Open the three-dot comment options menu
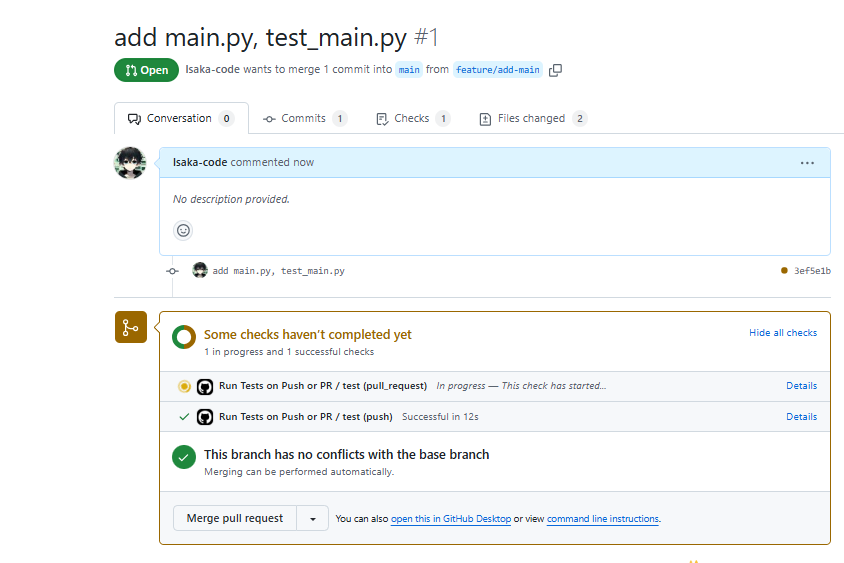 click(x=807, y=163)
